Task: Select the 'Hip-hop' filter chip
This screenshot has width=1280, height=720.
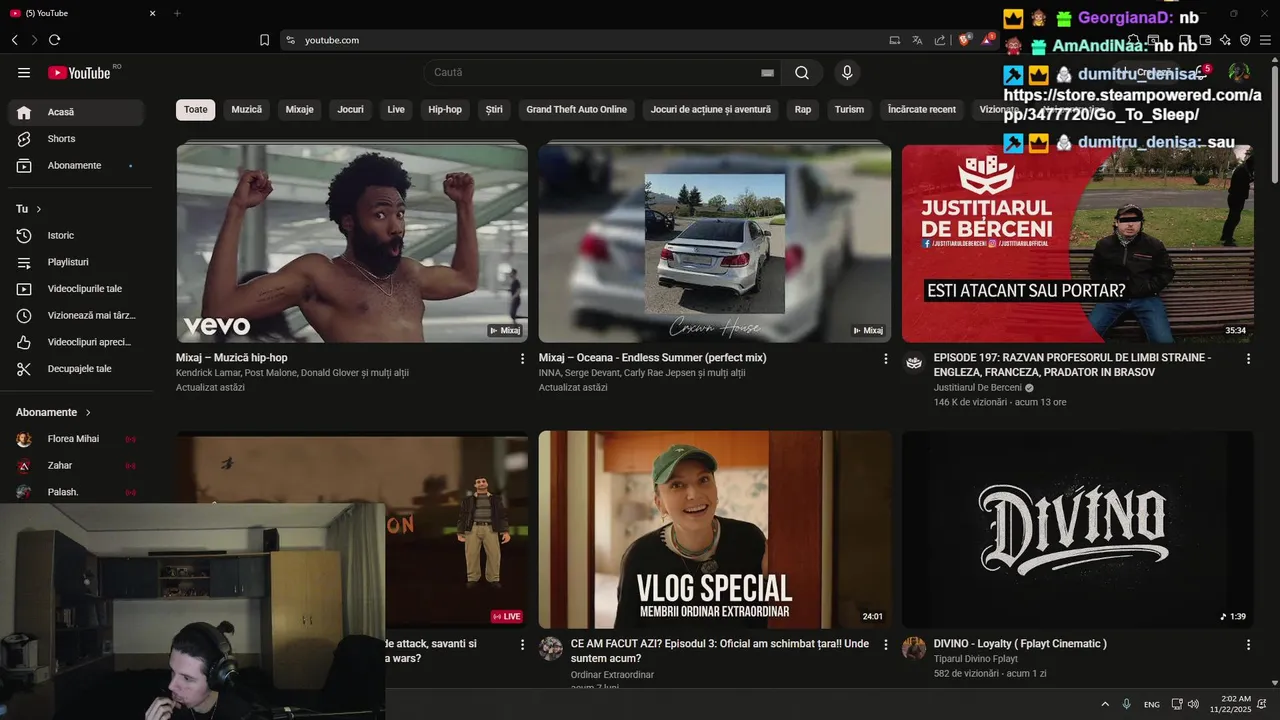Action: (x=445, y=110)
